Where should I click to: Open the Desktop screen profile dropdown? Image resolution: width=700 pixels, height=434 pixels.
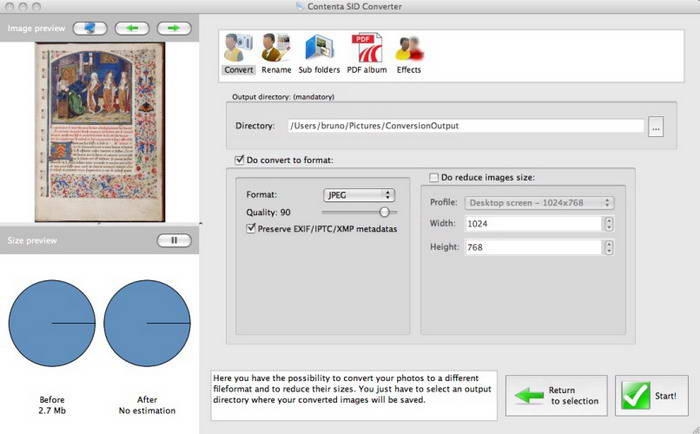[539, 203]
